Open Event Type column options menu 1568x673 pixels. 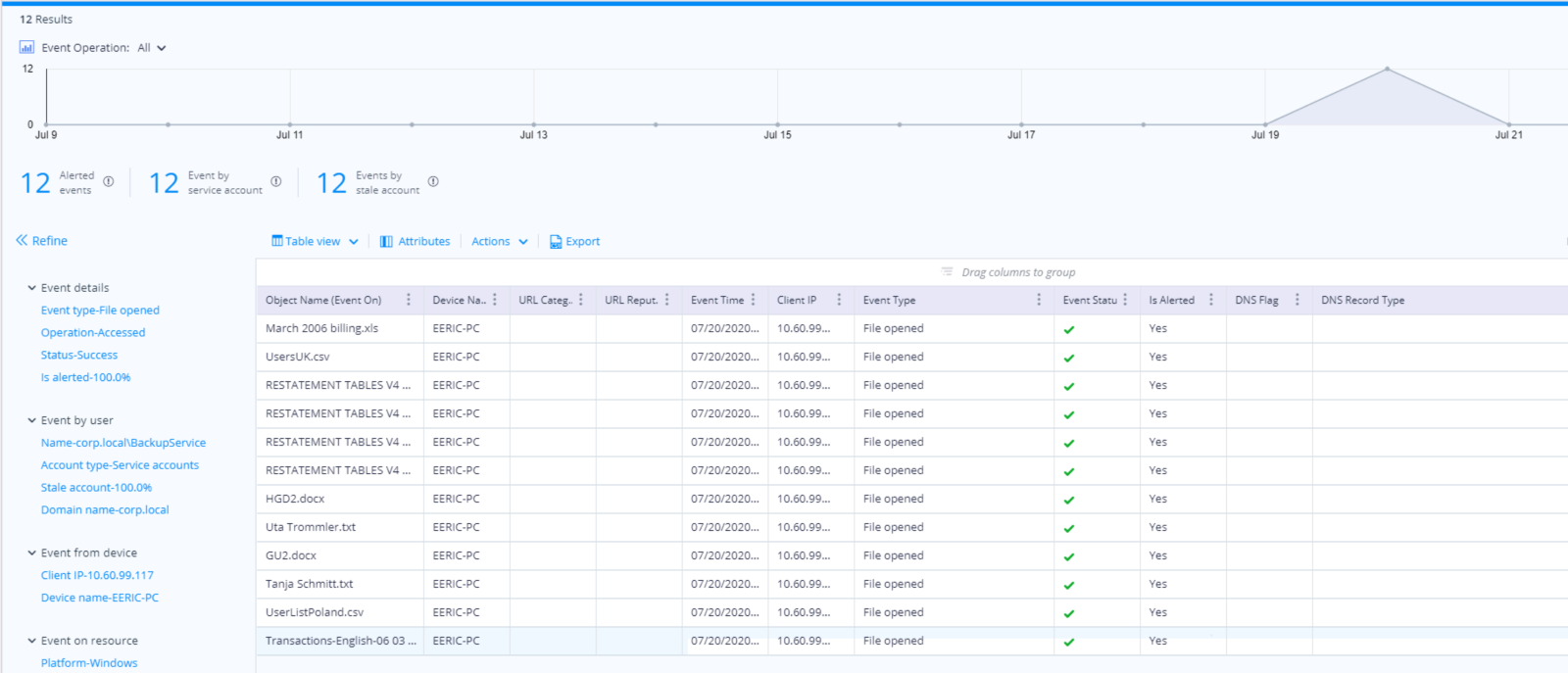(x=1039, y=300)
